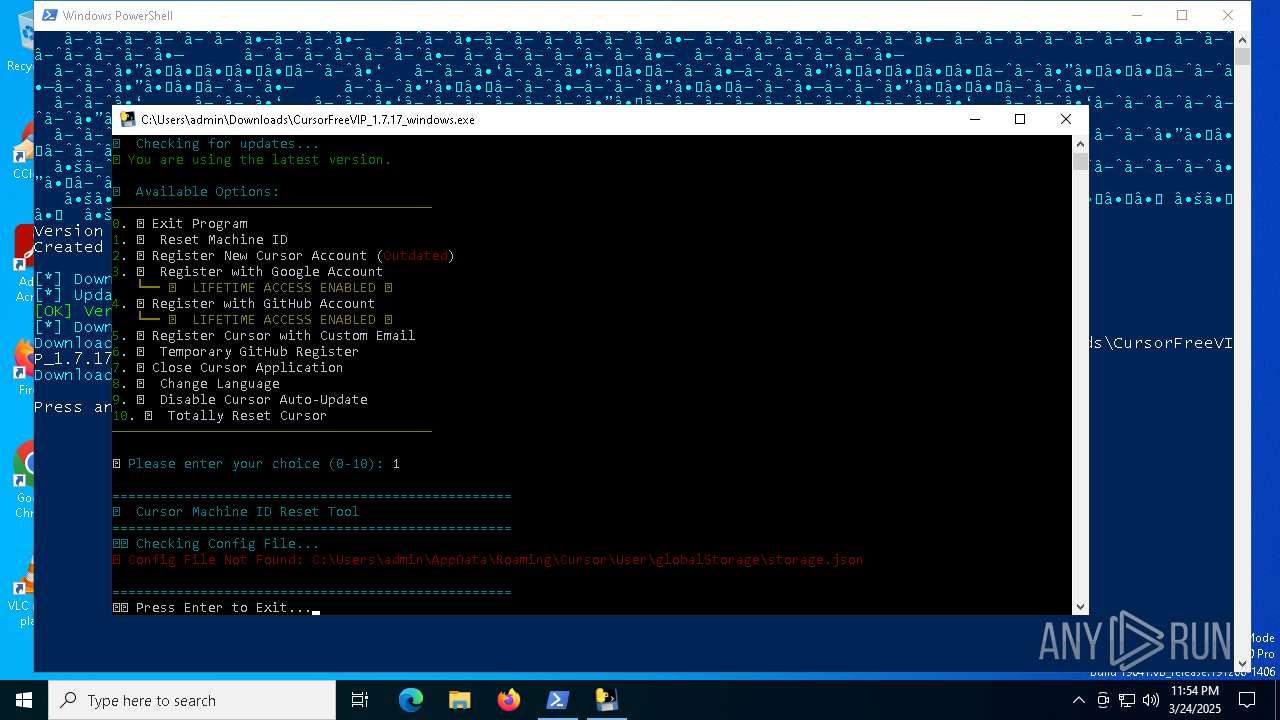Maximize the Windows PowerShell window
The height and width of the screenshot is (720, 1280).
(1182, 15)
